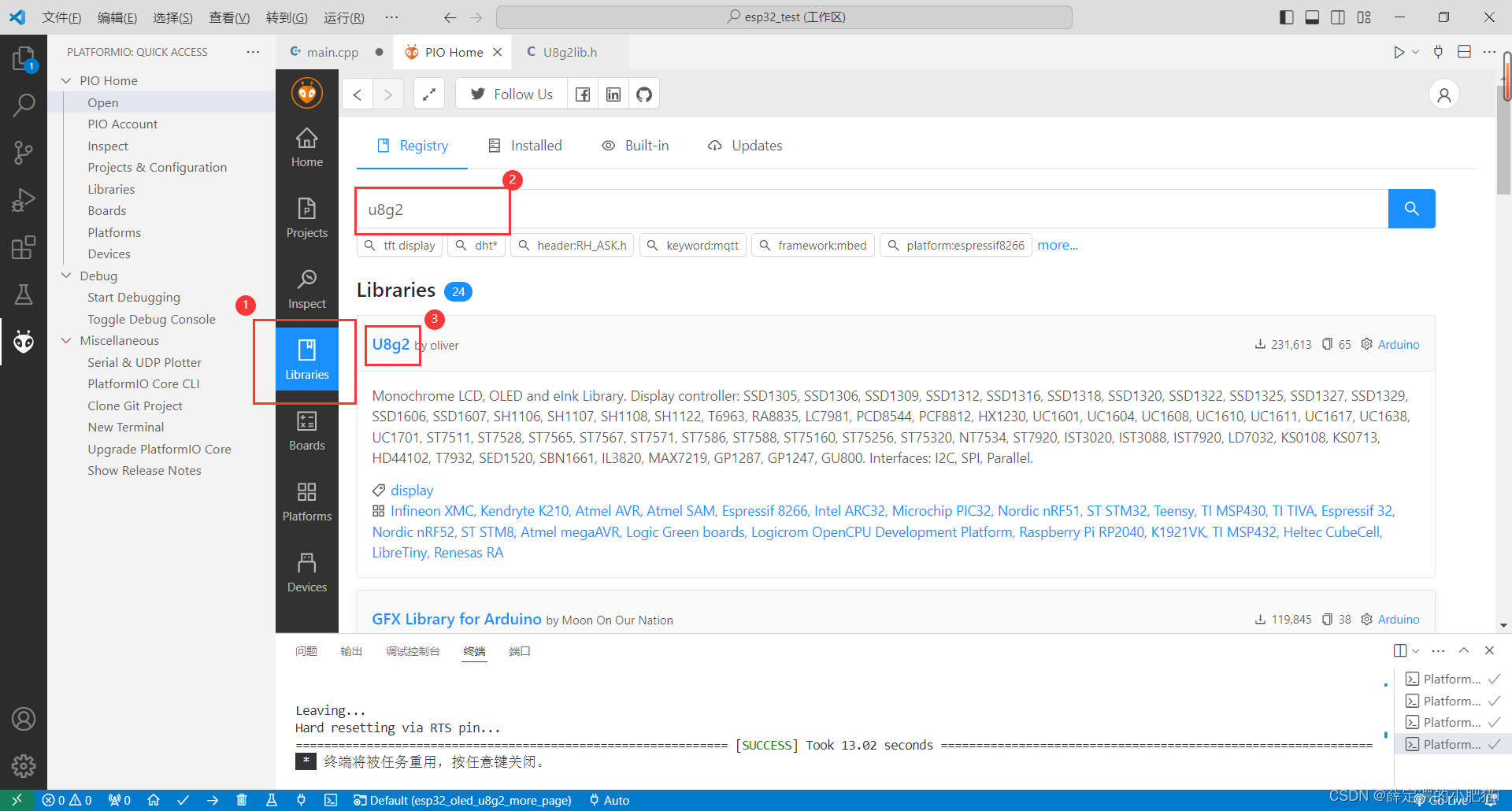
Task: Select Serial & UDP Plotter tree item
Action: pos(145,362)
